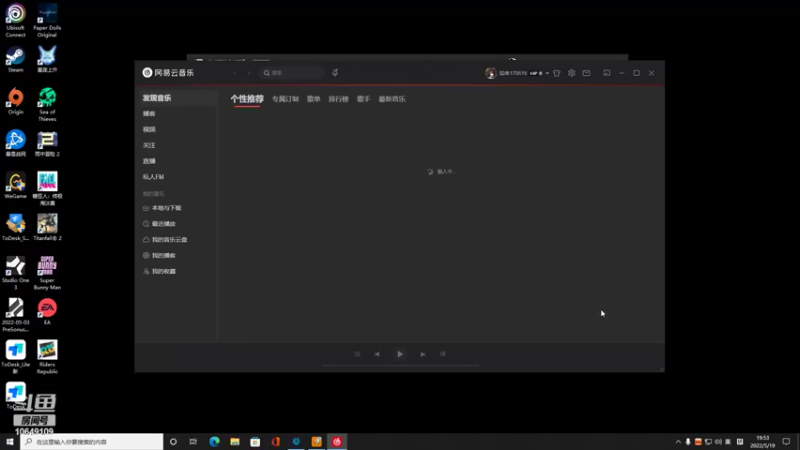Screen dimensions: 800x450
Task: Select 发现音乐 in the sidebar
Action: coord(177,98)
